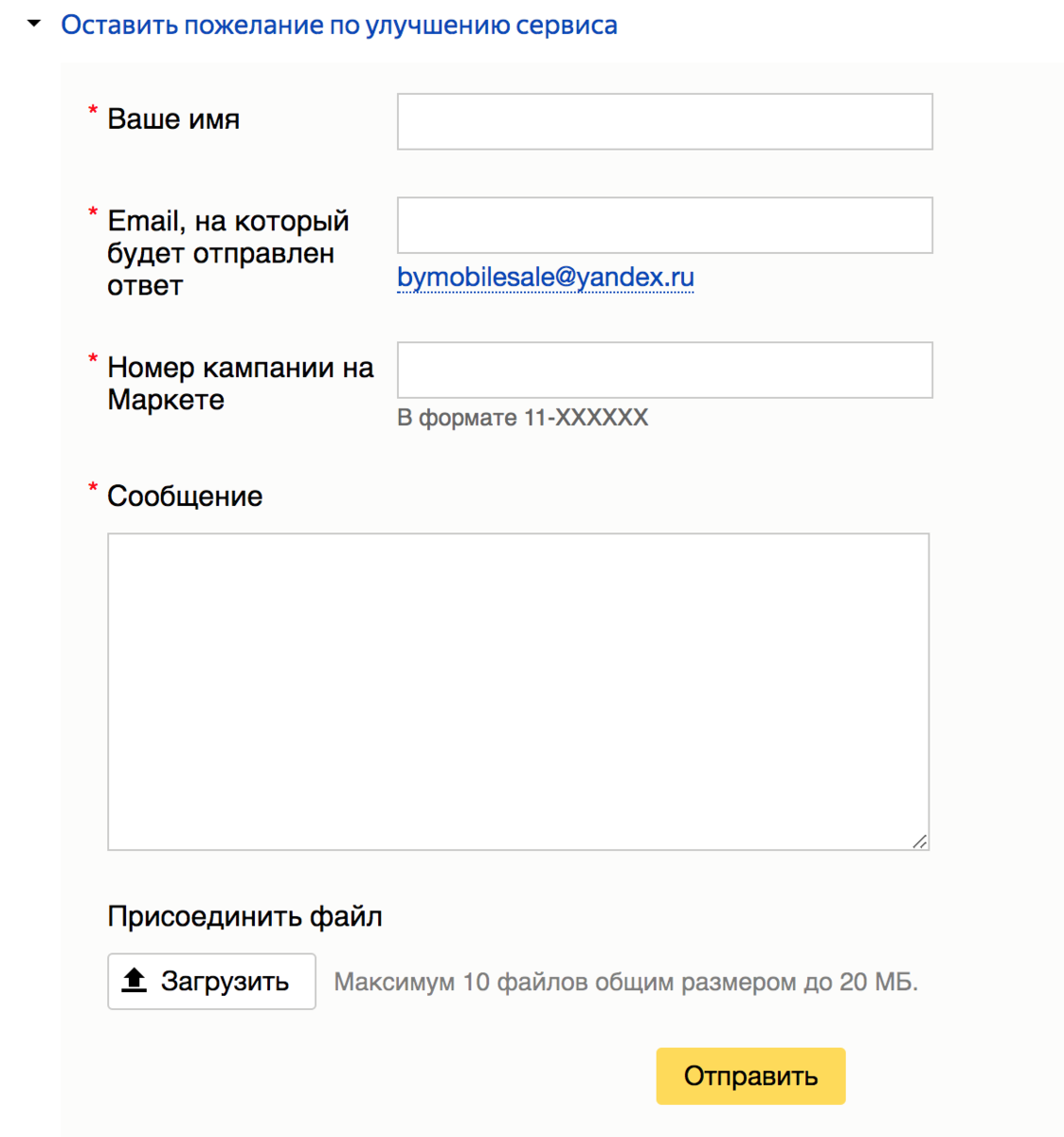
Task: Click the red asterisk beside 'Сообщение'
Action: point(93,489)
